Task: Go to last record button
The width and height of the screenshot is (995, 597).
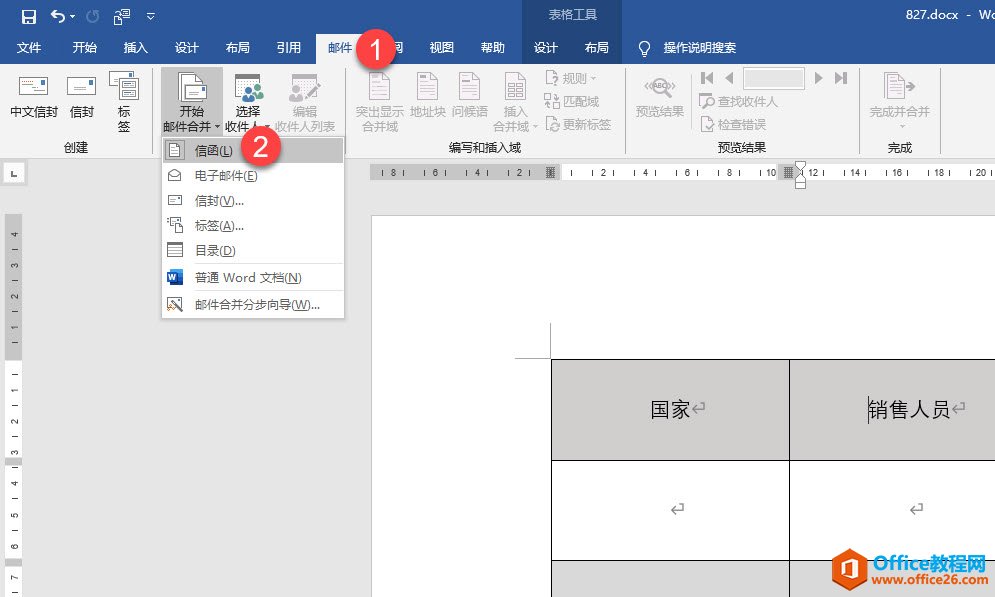Action: (841, 78)
